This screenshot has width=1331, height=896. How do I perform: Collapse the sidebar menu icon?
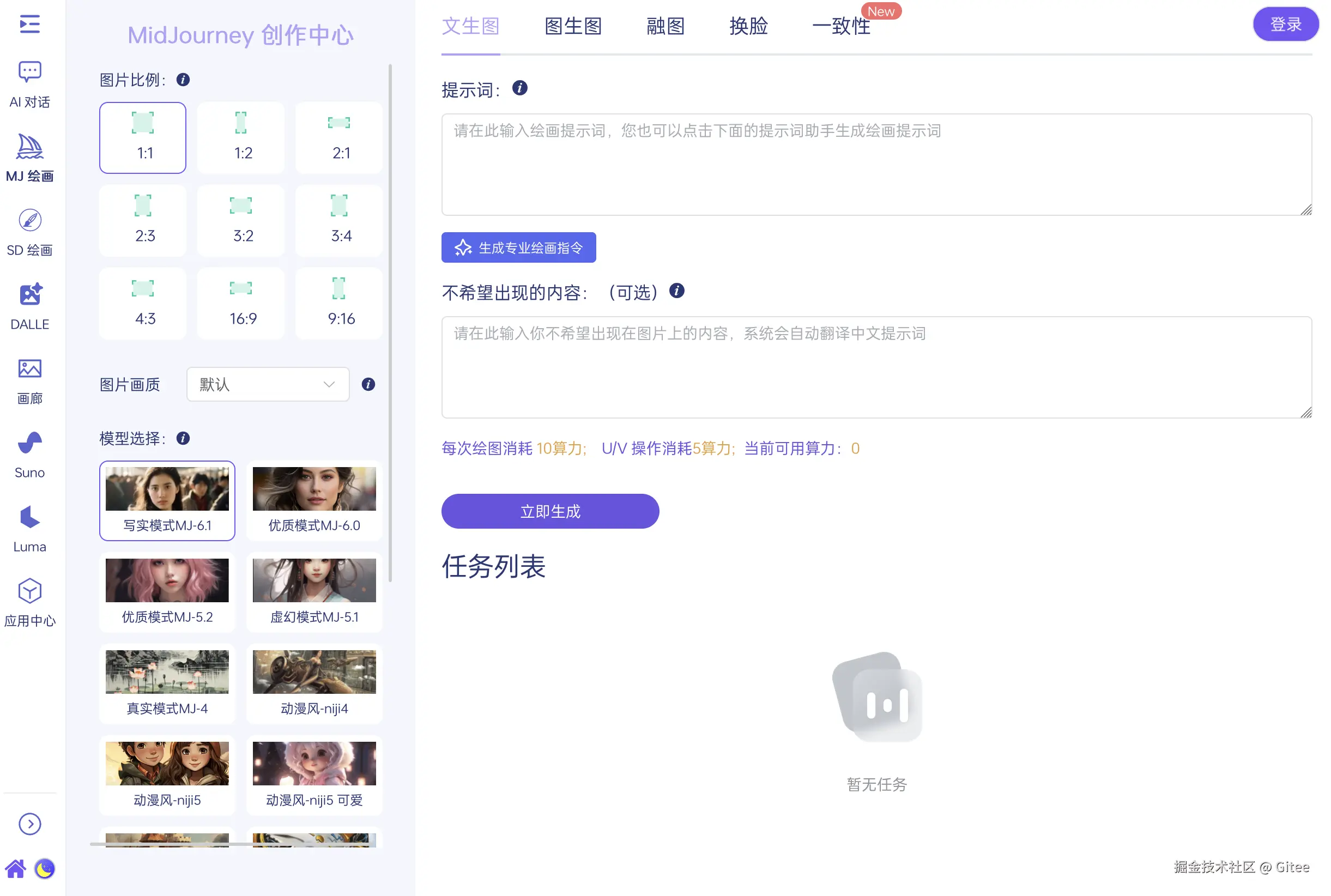coord(29,24)
